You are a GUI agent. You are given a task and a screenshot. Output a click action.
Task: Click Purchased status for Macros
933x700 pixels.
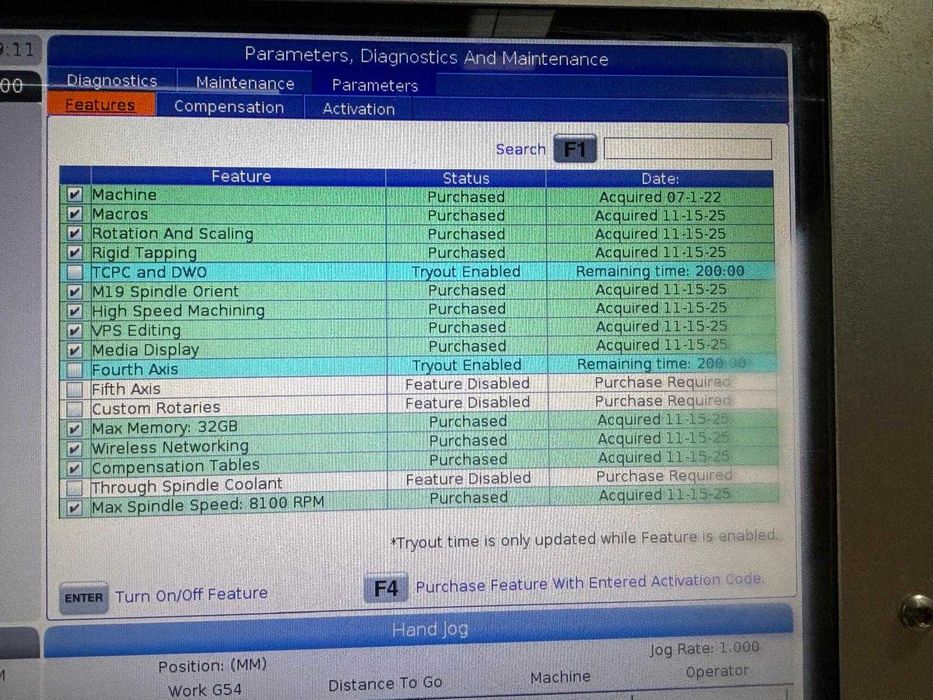(x=466, y=215)
